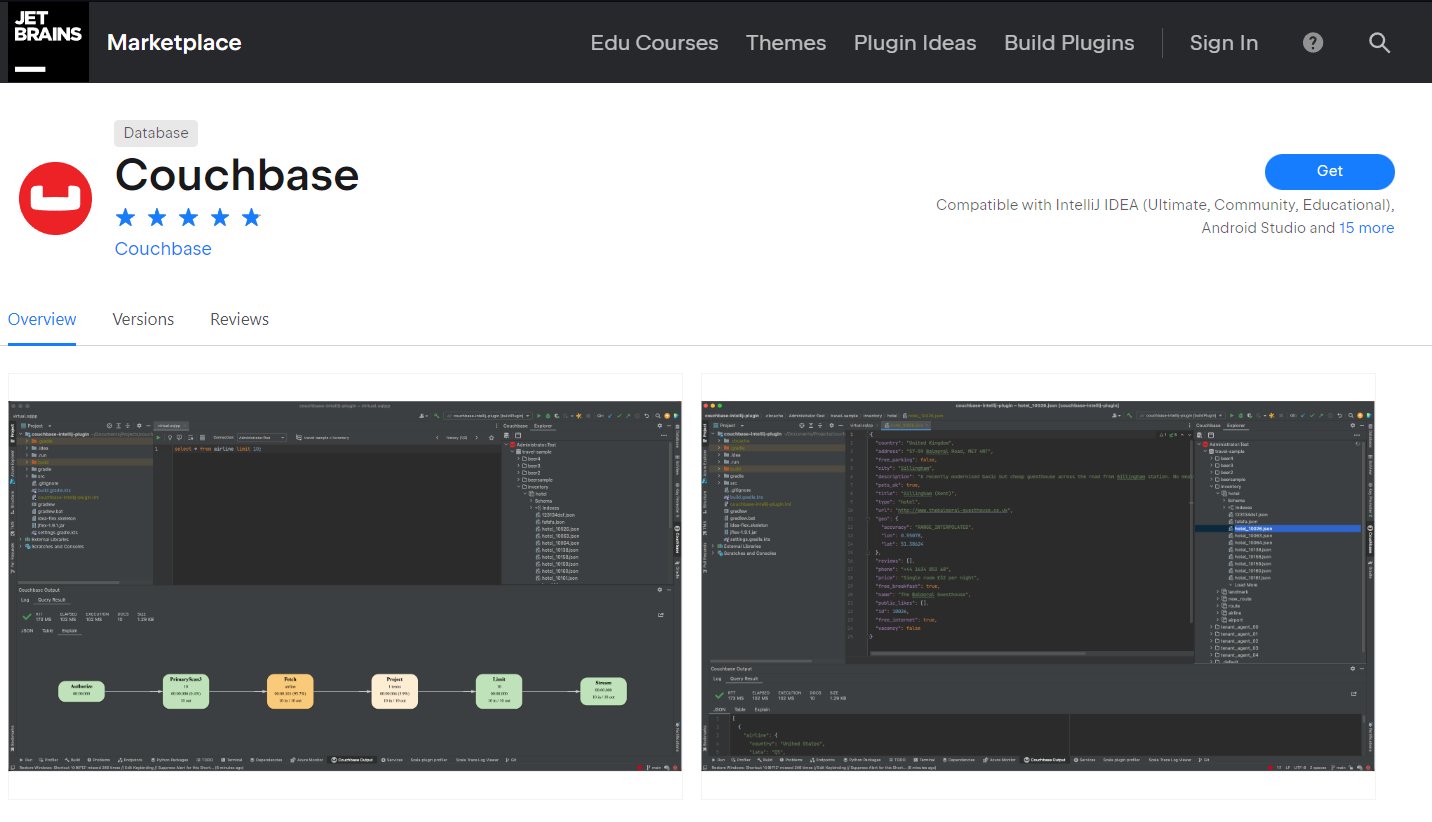Click the Database category tag
The height and width of the screenshot is (822, 1432).
(156, 133)
